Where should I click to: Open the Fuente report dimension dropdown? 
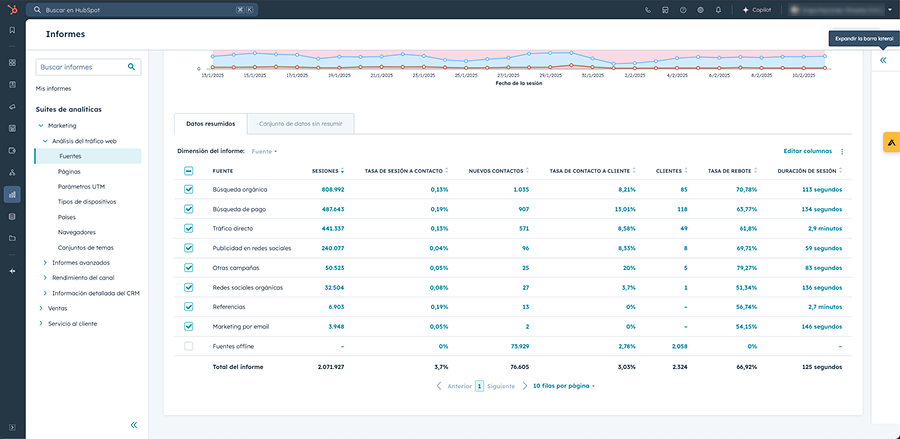pyautogui.click(x=264, y=151)
